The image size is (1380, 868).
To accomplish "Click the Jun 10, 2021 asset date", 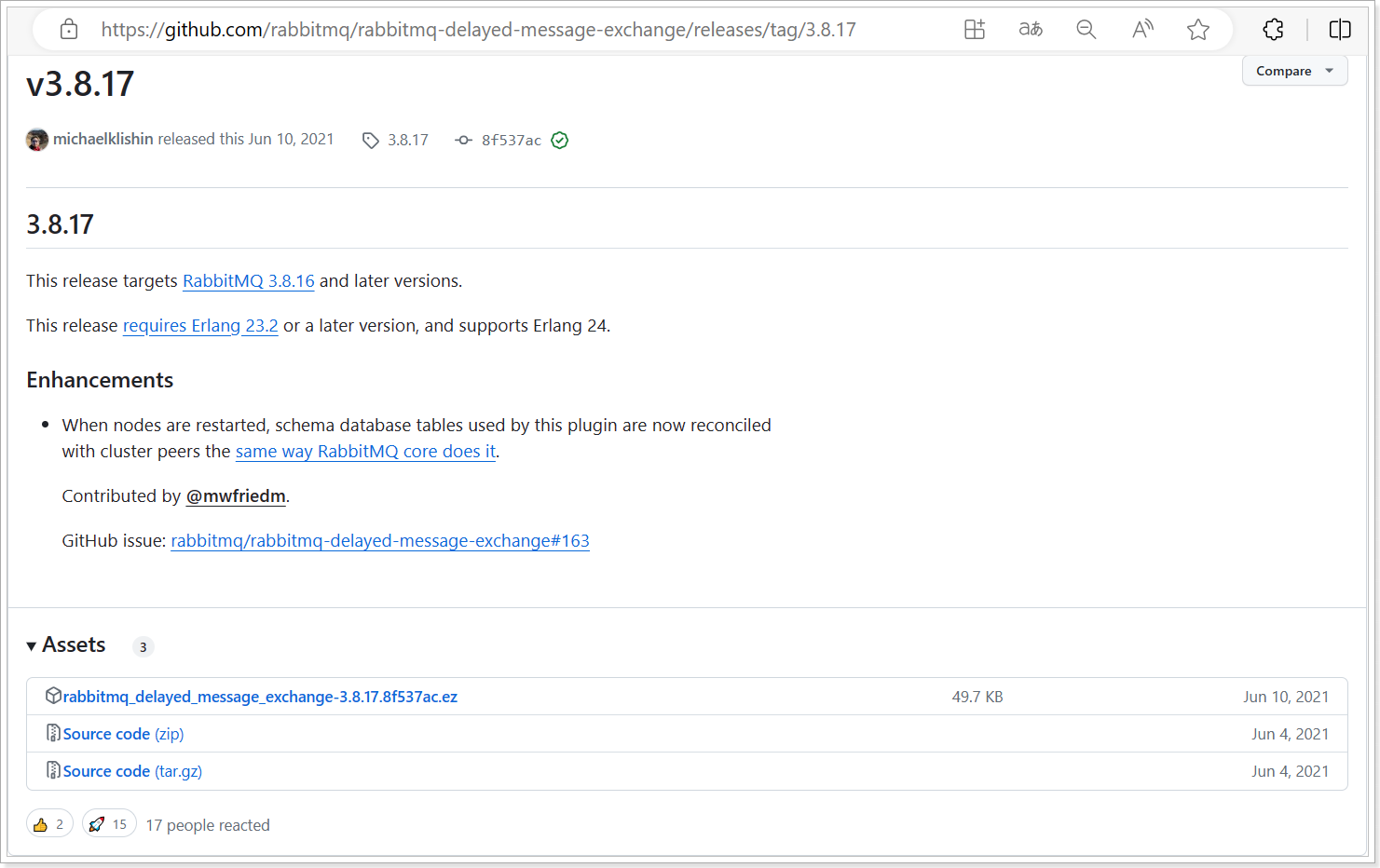I will (1286, 697).
